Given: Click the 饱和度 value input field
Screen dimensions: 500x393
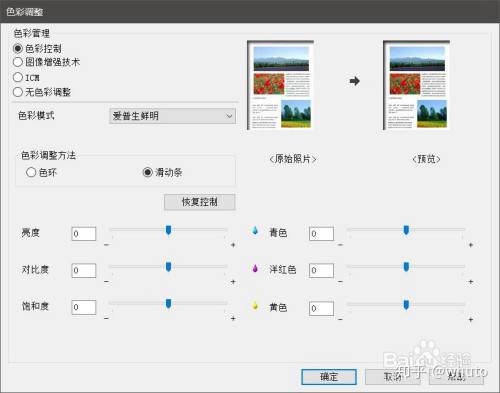Looking at the screenshot, I should [x=84, y=307].
